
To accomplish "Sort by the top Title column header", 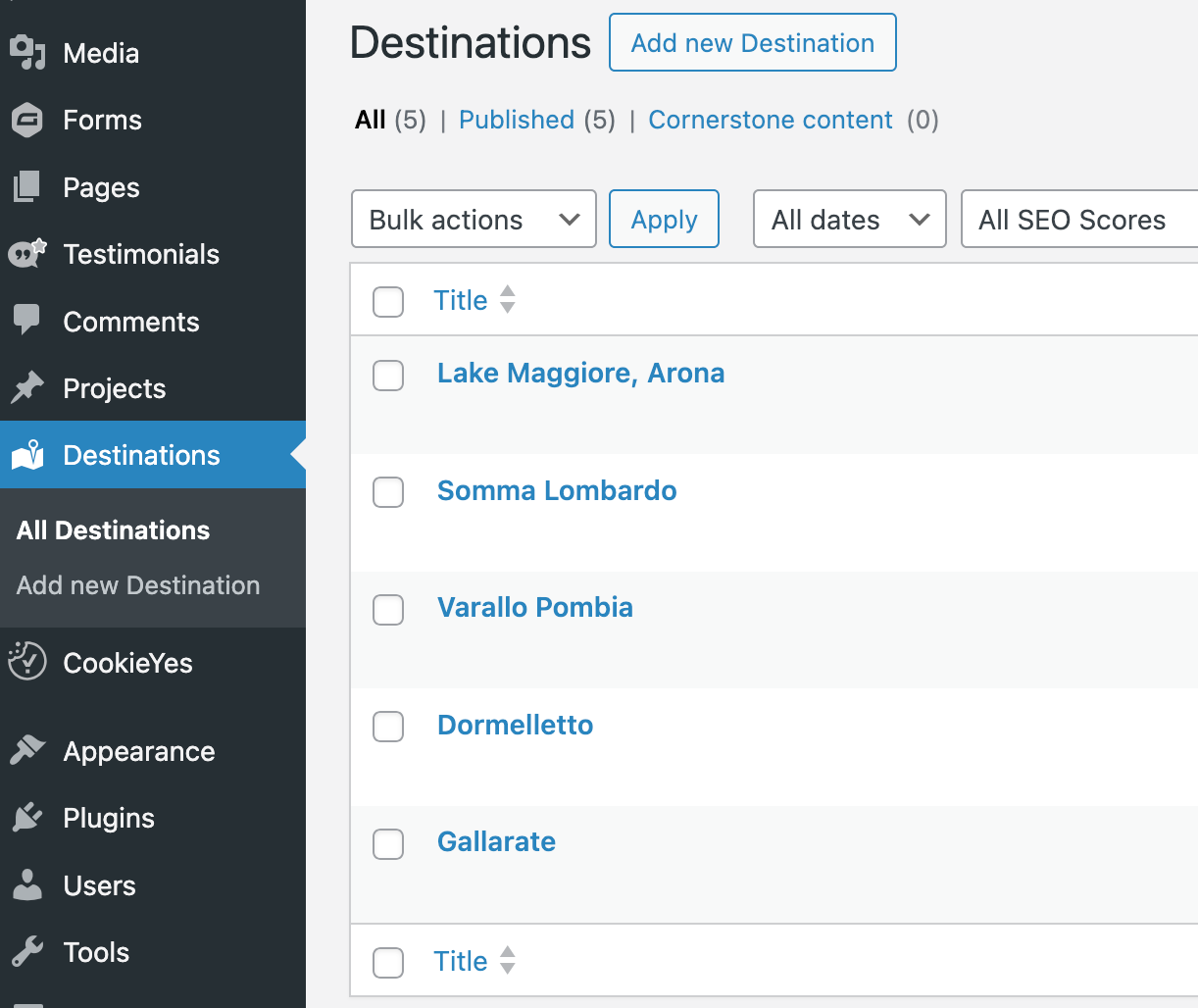I will (x=461, y=300).
